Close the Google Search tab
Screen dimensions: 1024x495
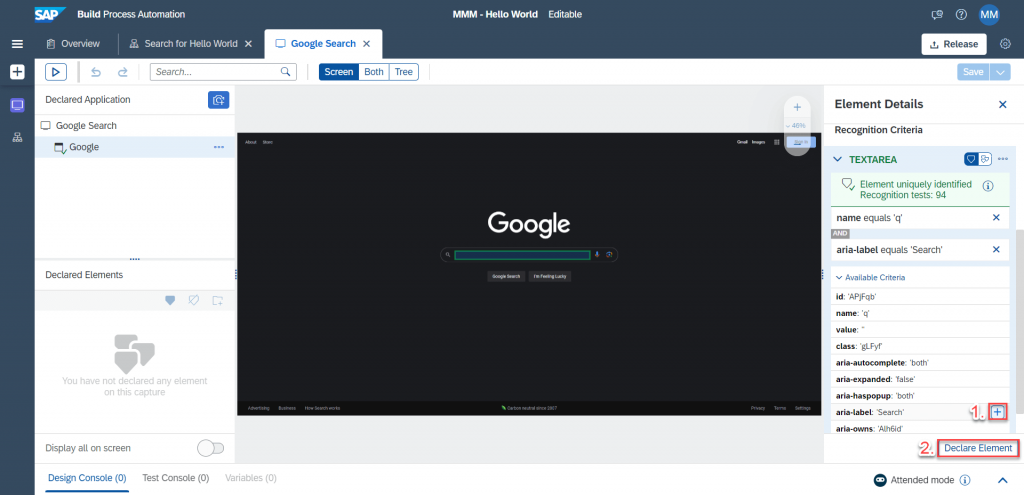click(x=366, y=44)
